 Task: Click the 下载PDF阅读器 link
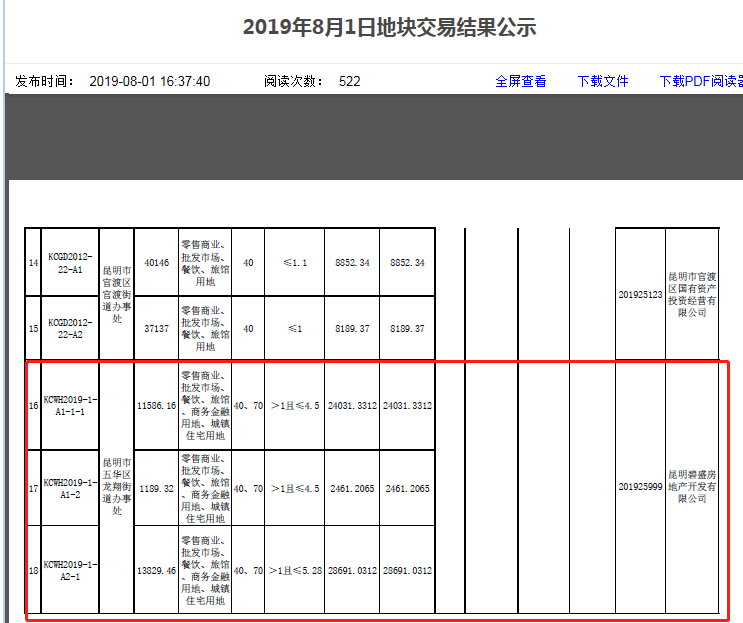click(701, 81)
